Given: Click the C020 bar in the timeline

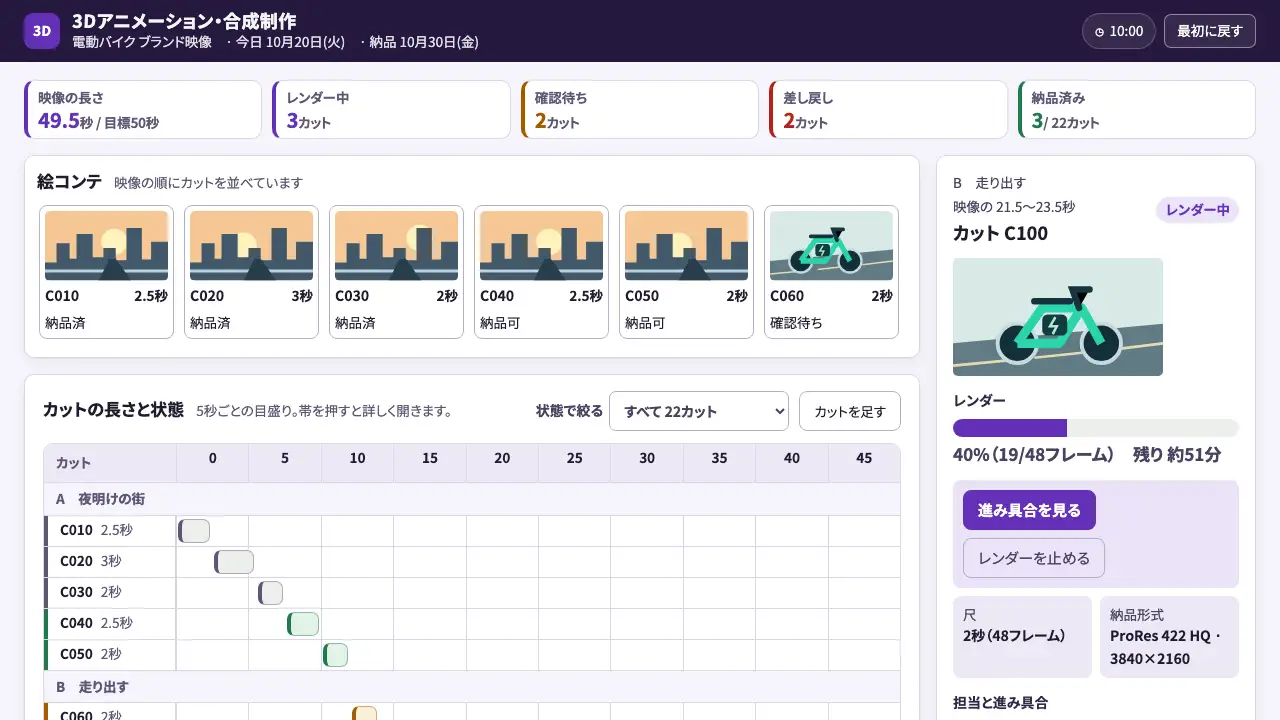Looking at the screenshot, I should coord(234,562).
